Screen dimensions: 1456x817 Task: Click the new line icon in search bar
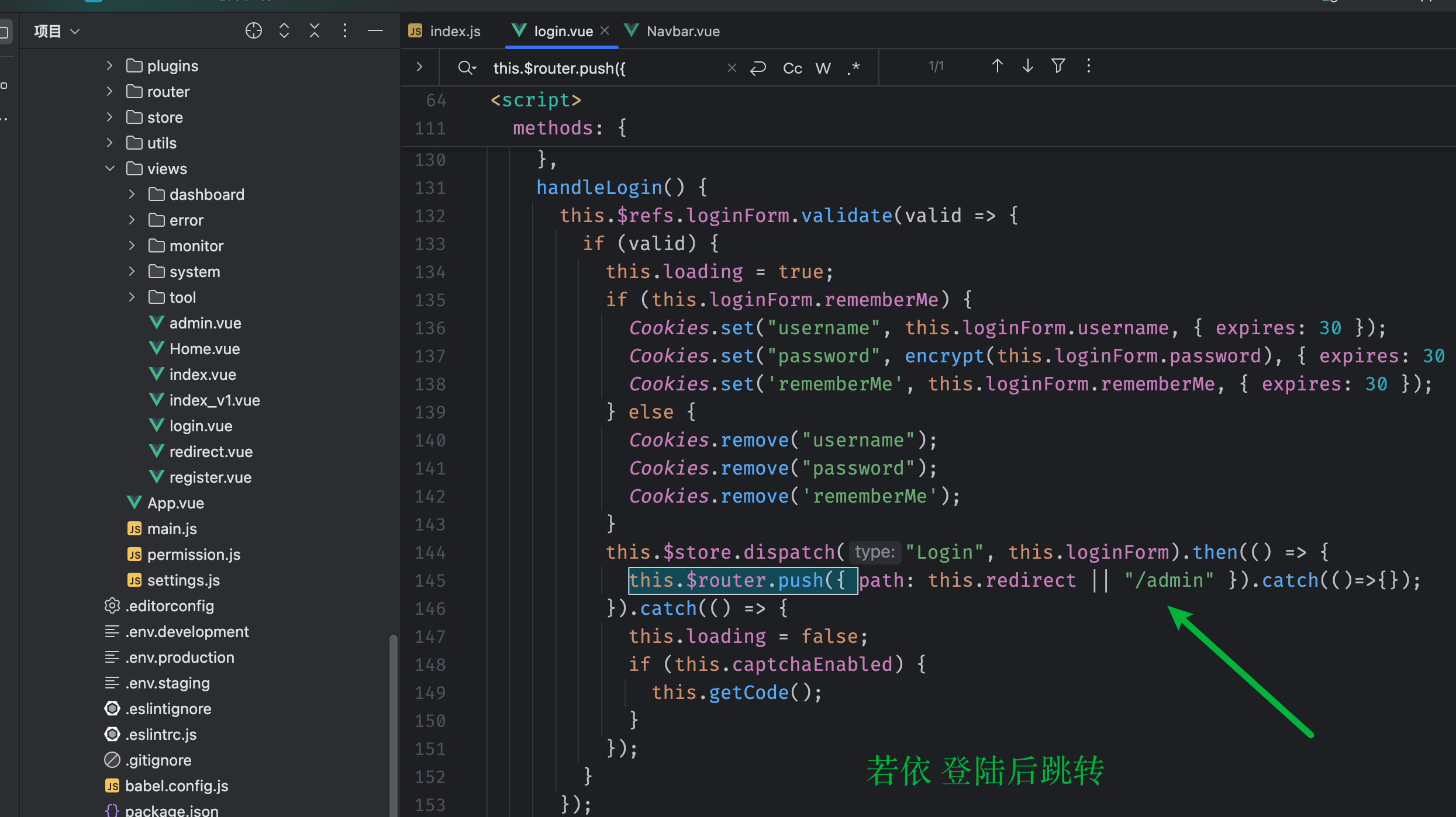pos(758,68)
